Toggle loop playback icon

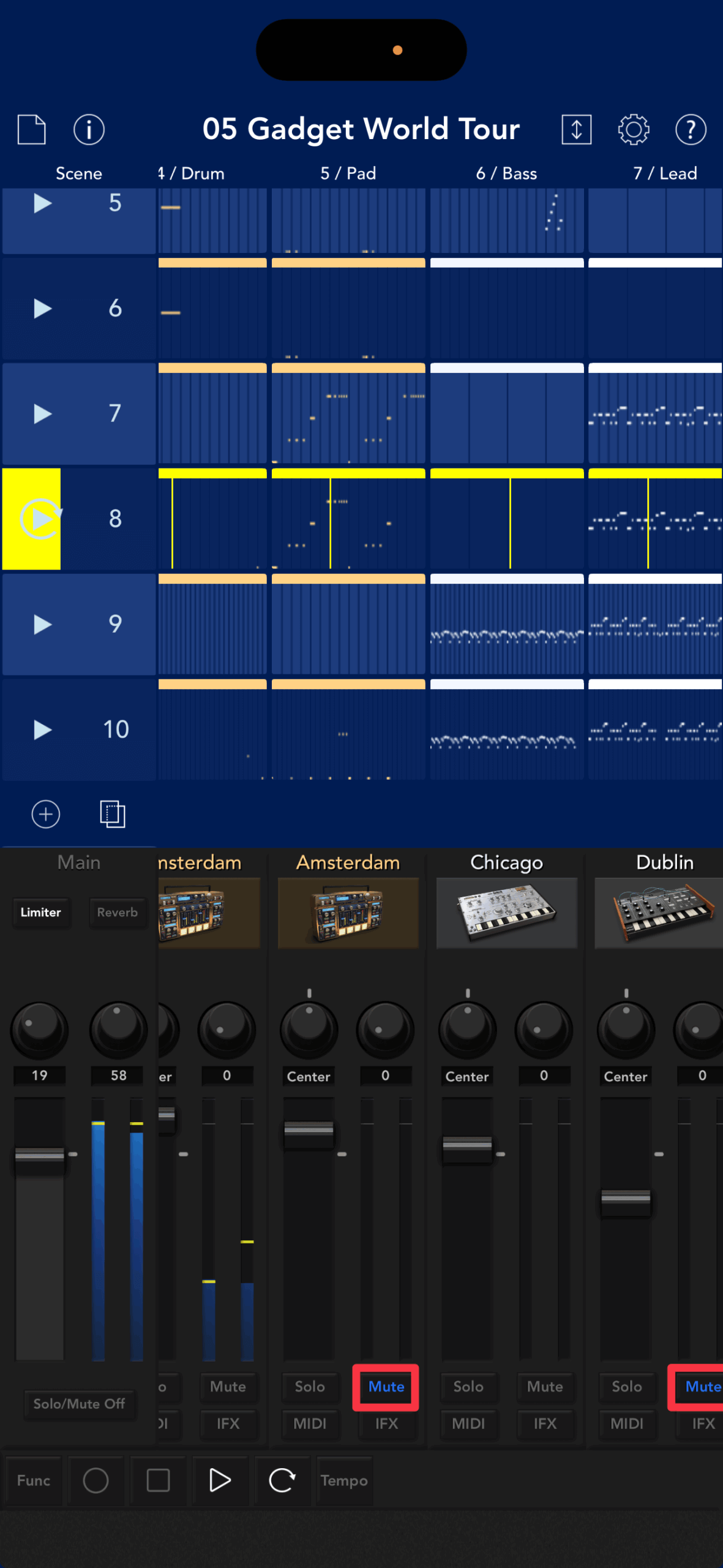tap(282, 1480)
